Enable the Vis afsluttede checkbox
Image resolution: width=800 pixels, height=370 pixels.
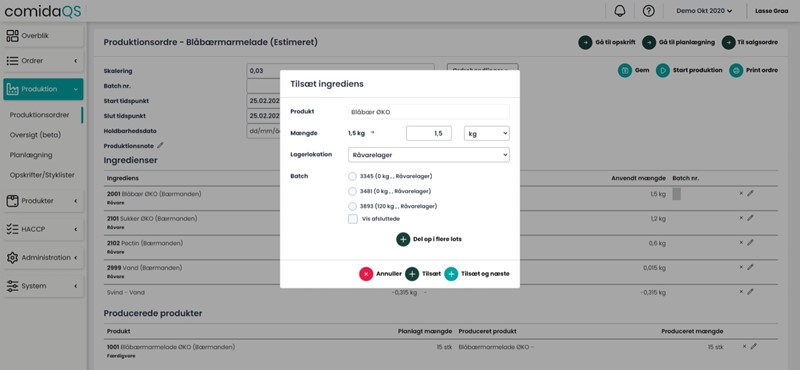coord(353,219)
